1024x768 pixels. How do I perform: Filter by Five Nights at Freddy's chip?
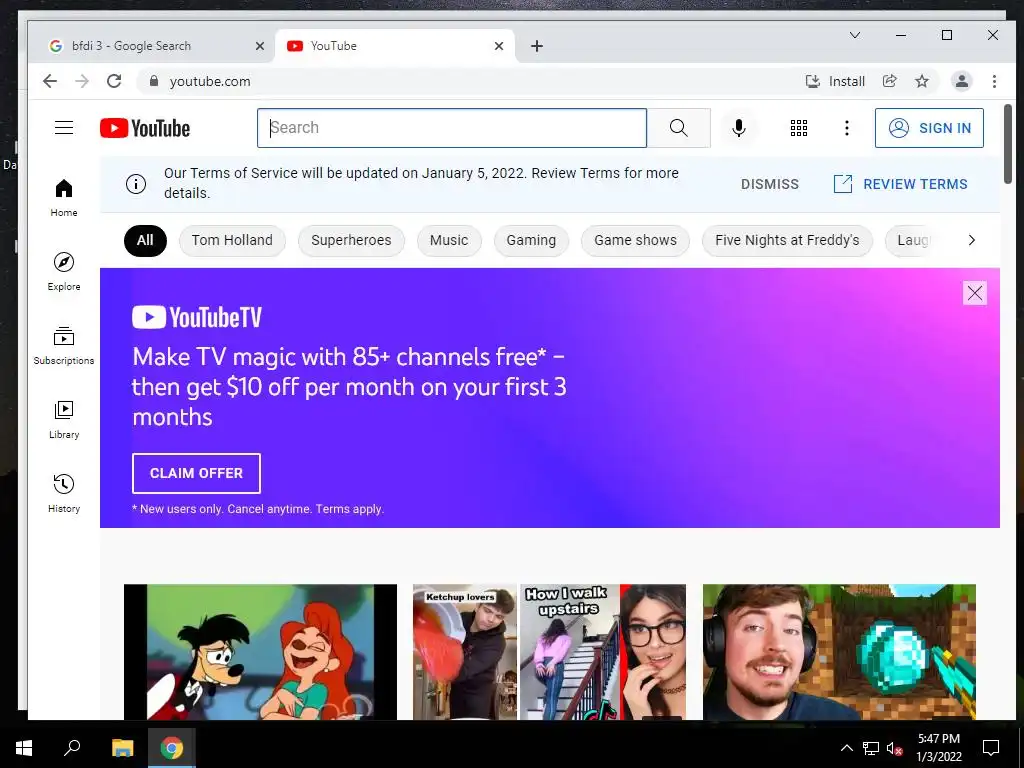[x=787, y=240]
